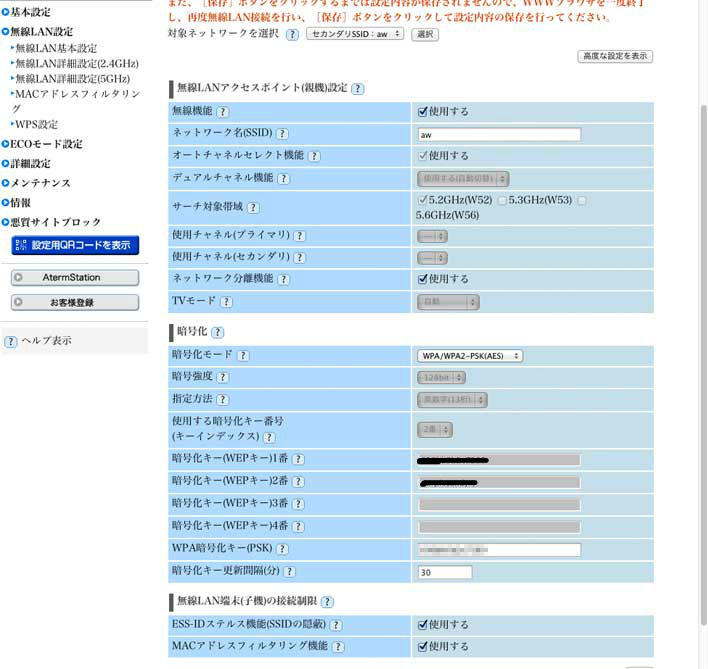
Task: Open WPS設定 link in sidebar
Action: (37, 125)
